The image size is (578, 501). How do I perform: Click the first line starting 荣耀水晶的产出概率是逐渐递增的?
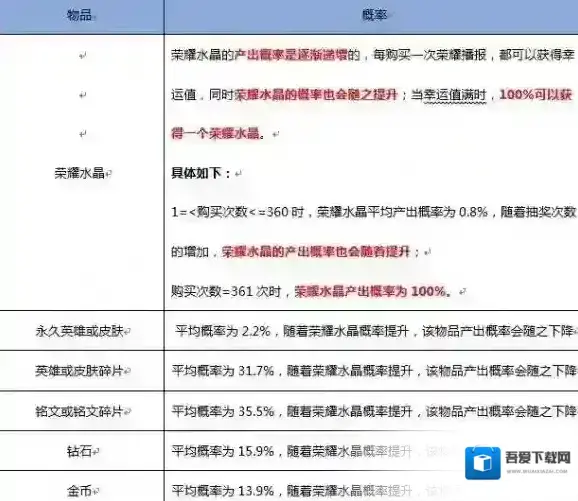373,55
